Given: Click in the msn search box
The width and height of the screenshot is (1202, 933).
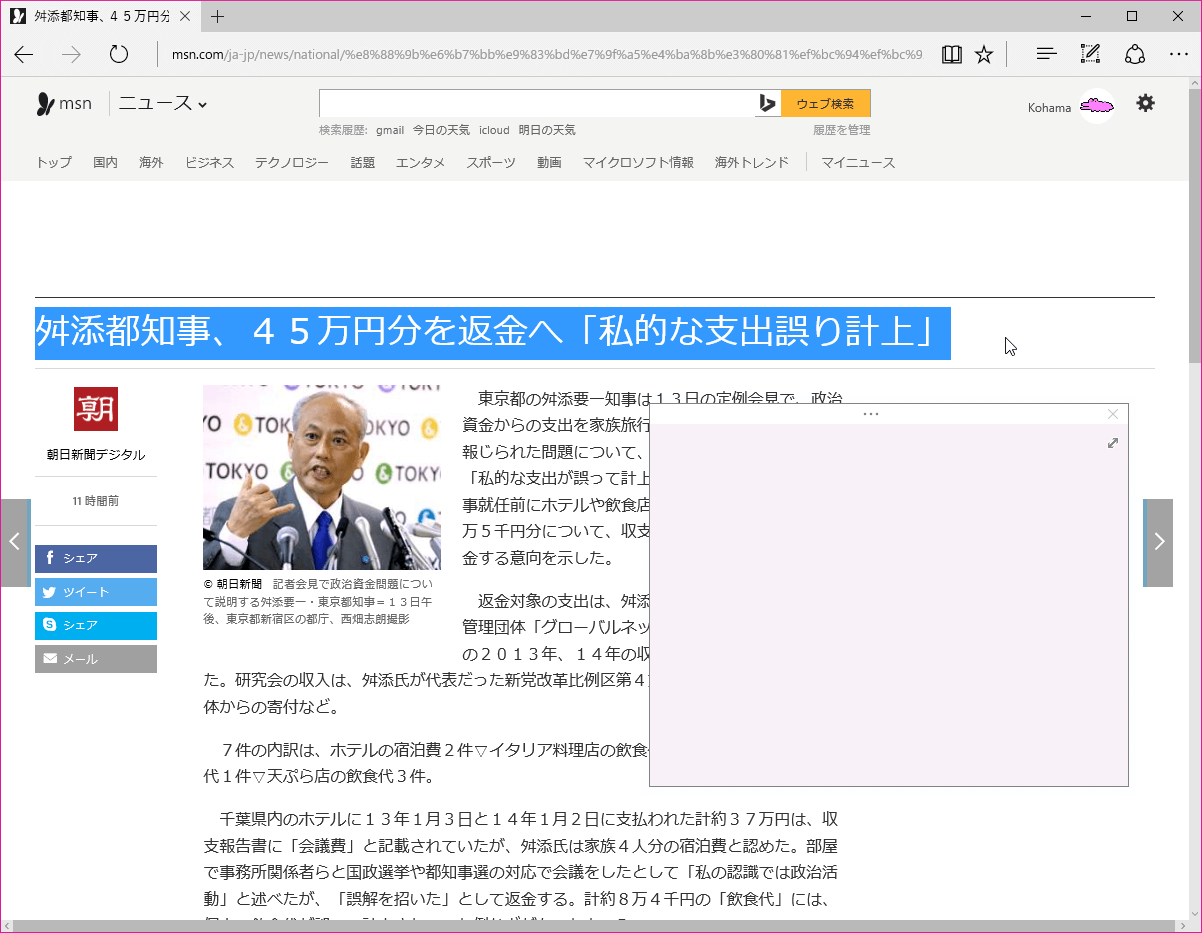Looking at the screenshot, I should tap(537, 103).
